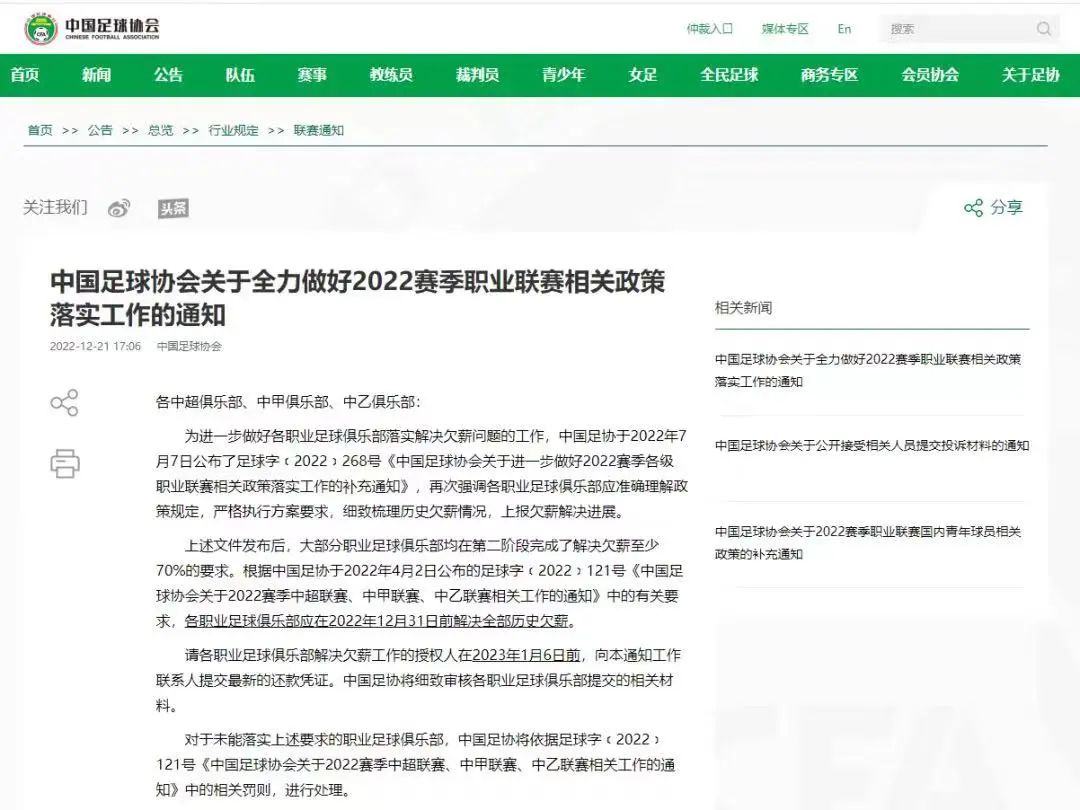Click the 关注我们 label
Screen dimensions: 1080x810
tap(55, 207)
